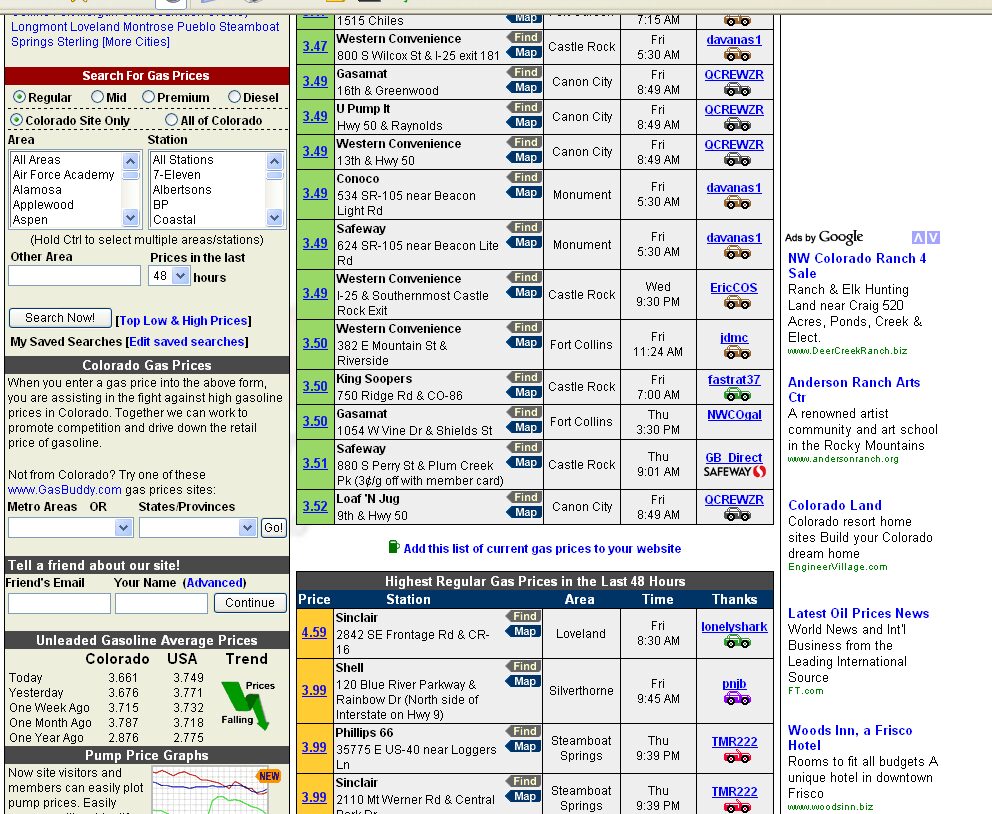Choose All of Colorado radio option

172,120
